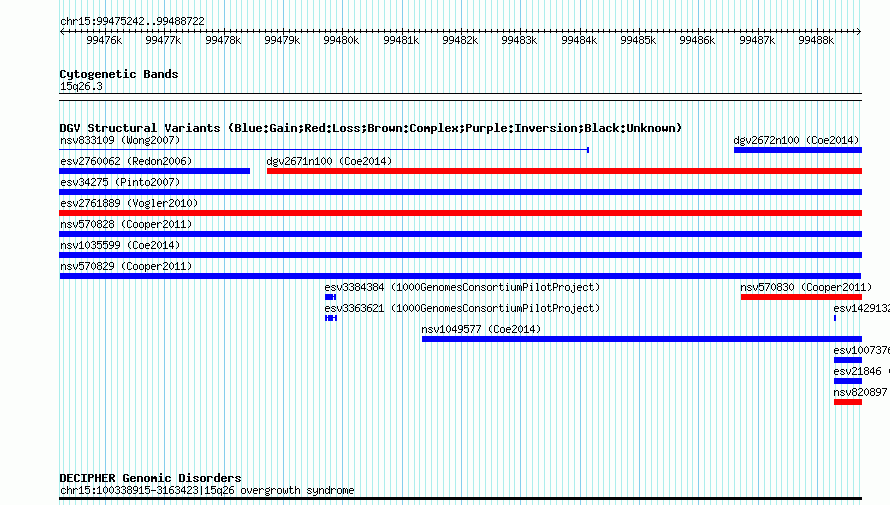Click the nsv833109 (Wong2007) variant label
The image size is (890, 505).
120,140
